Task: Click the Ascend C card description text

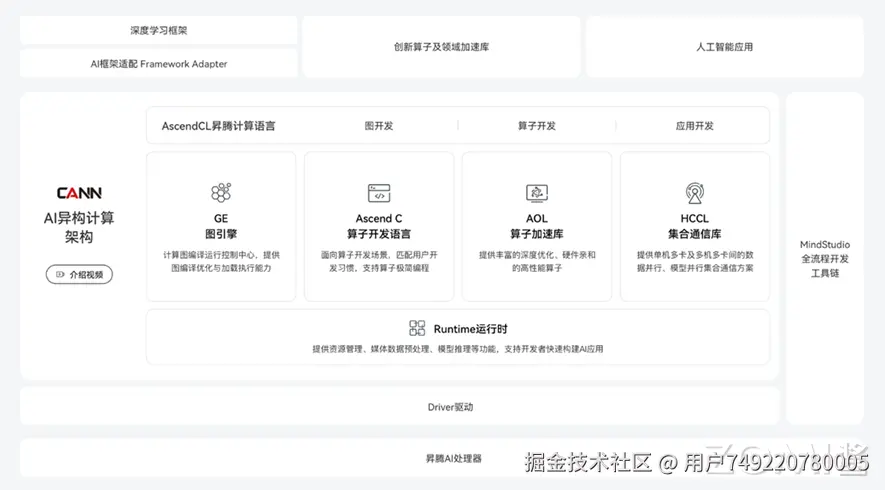Action: [x=379, y=261]
